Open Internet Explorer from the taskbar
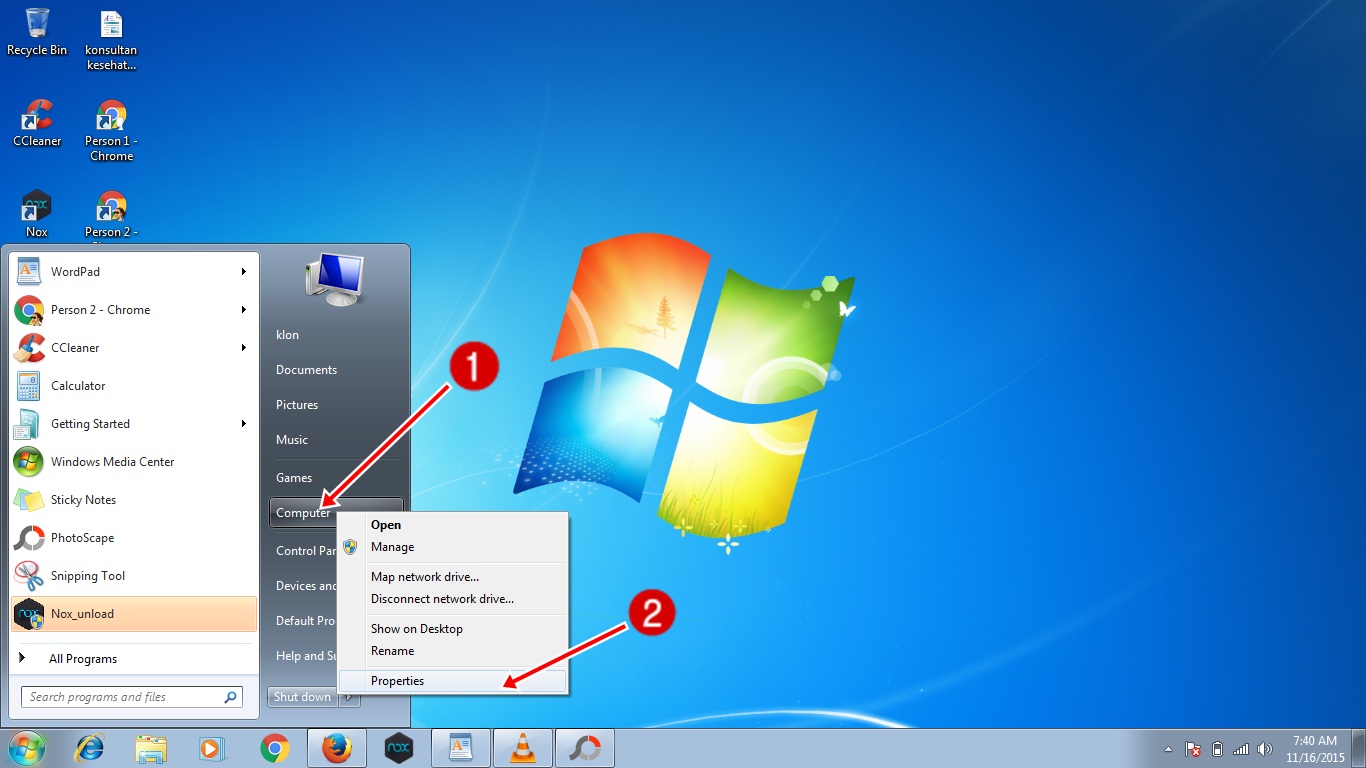The image size is (1366, 768). [91, 748]
